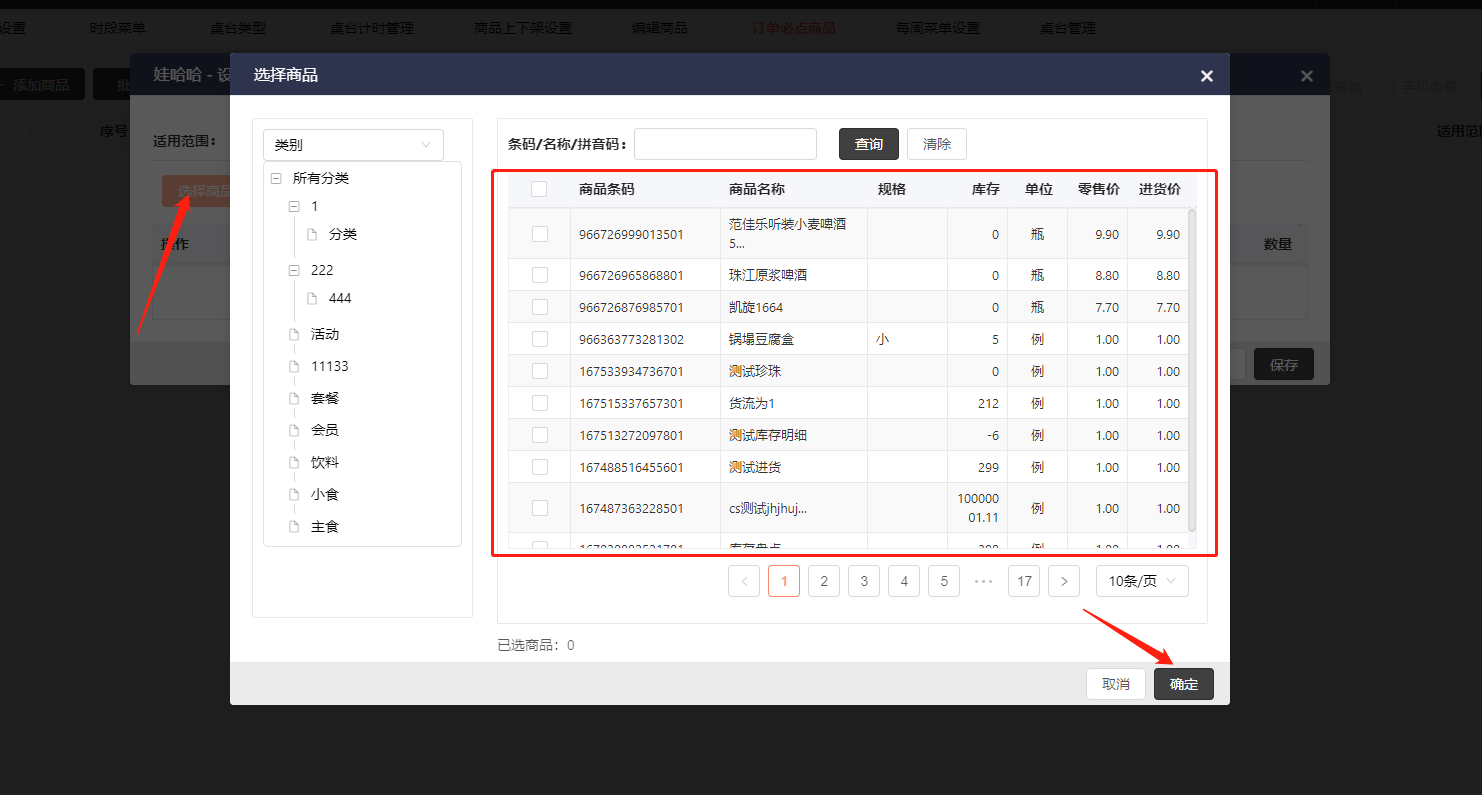Open the 10条/页 page size dropdown
This screenshot has height=795, width=1482.
(1142, 581)
